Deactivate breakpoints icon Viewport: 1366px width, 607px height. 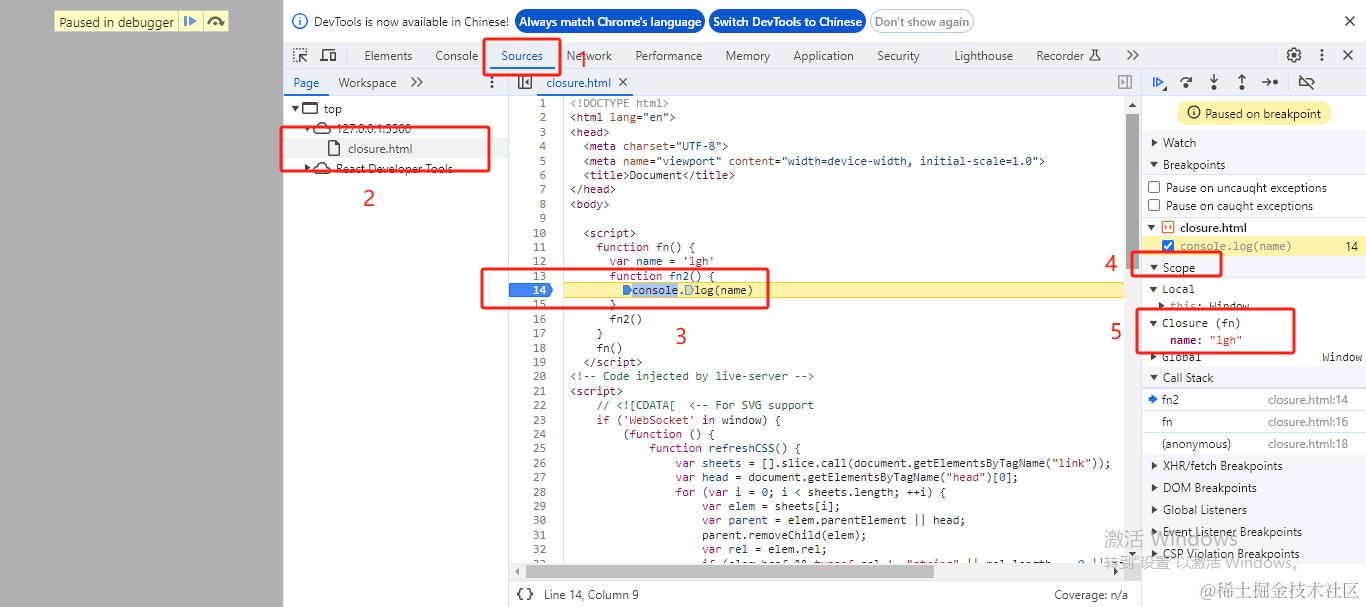click(x=1306, y=82)
